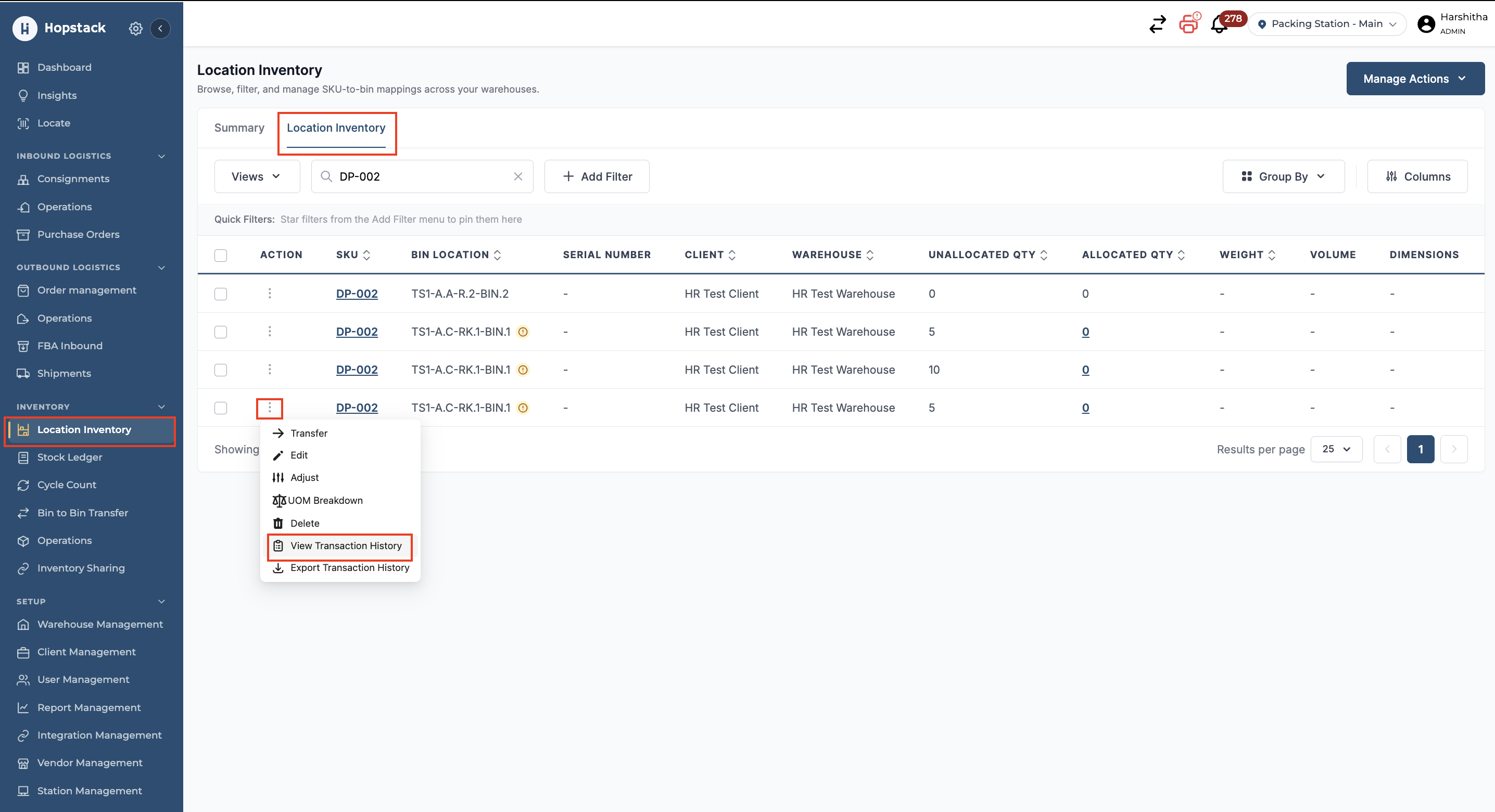The image size is (1495, 812).
Task: Open DP-002 link in TS1-A.A-R.2-BIN.2 row
Action: pyautogui.click(x=357, y=294)
